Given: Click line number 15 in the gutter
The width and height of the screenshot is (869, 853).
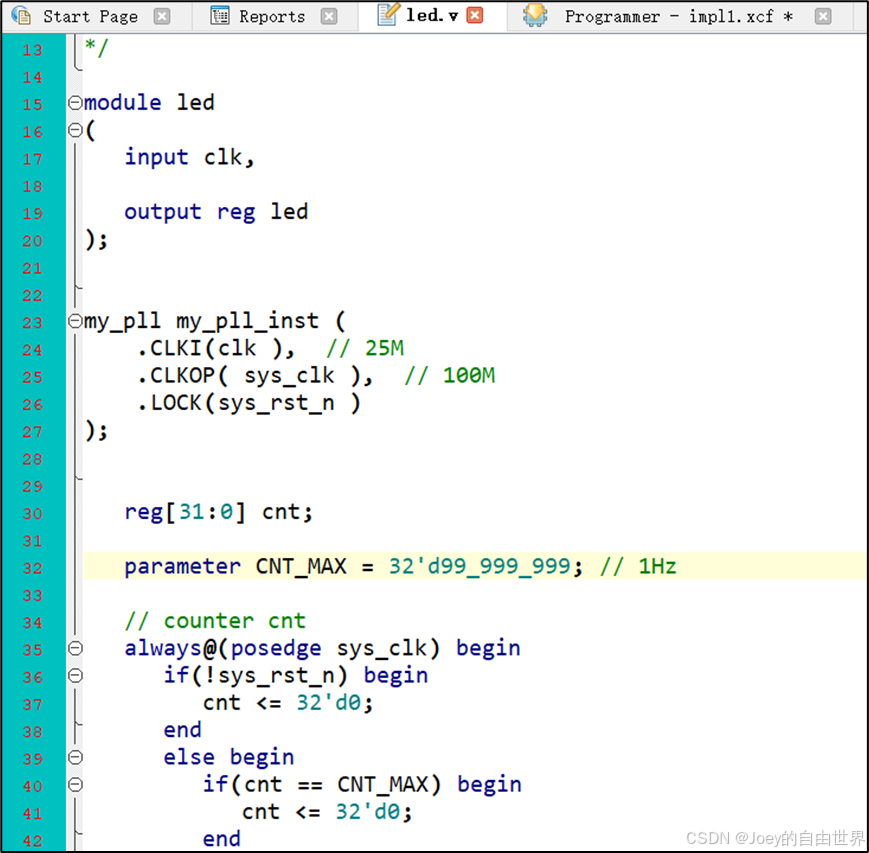Looking at the screenshot, I should (x=32, y=105).
